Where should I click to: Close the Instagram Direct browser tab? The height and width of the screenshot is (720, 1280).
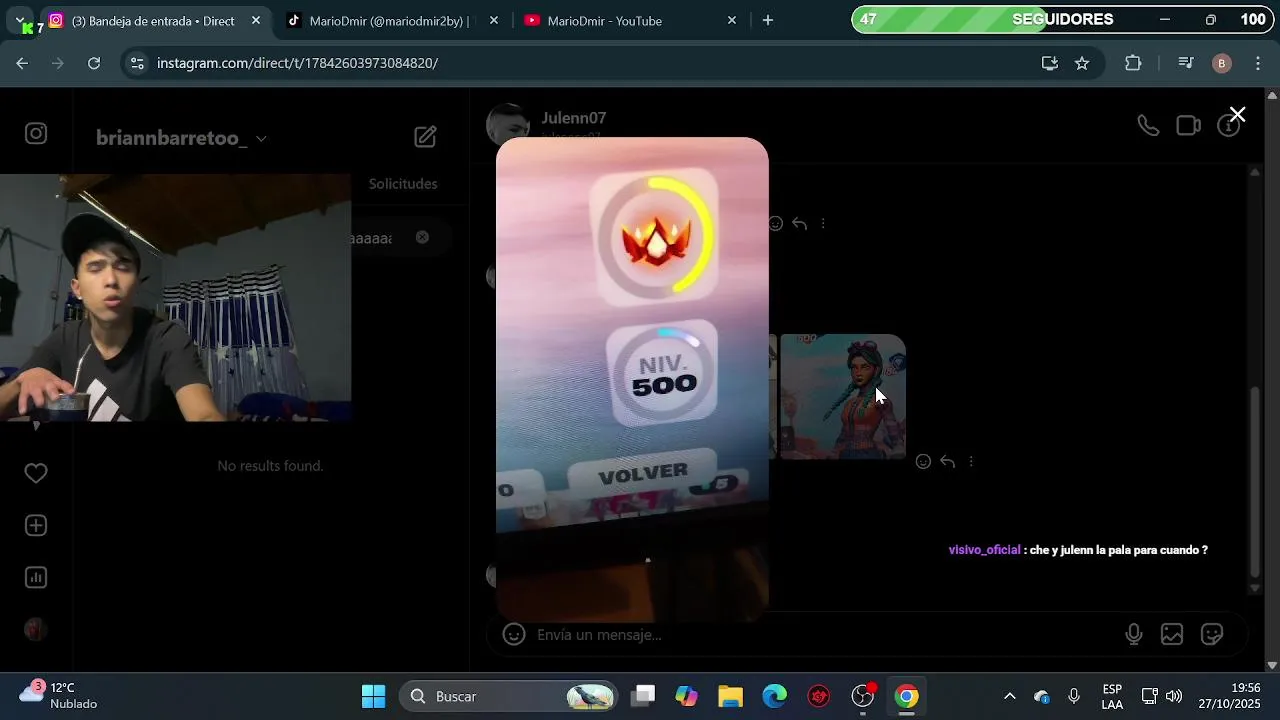(x=255, y=20)
